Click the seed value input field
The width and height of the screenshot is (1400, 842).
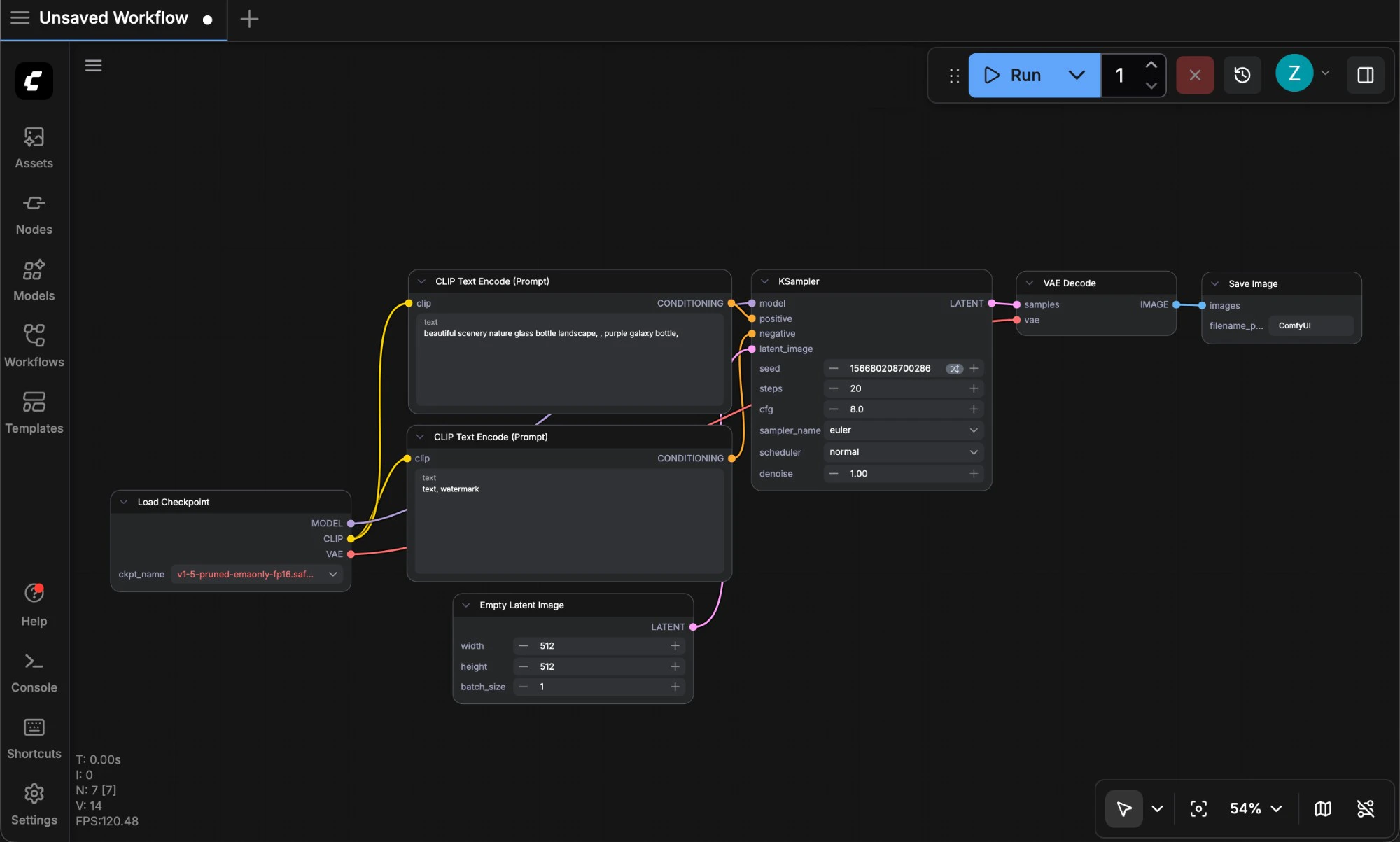click(890, 368)
